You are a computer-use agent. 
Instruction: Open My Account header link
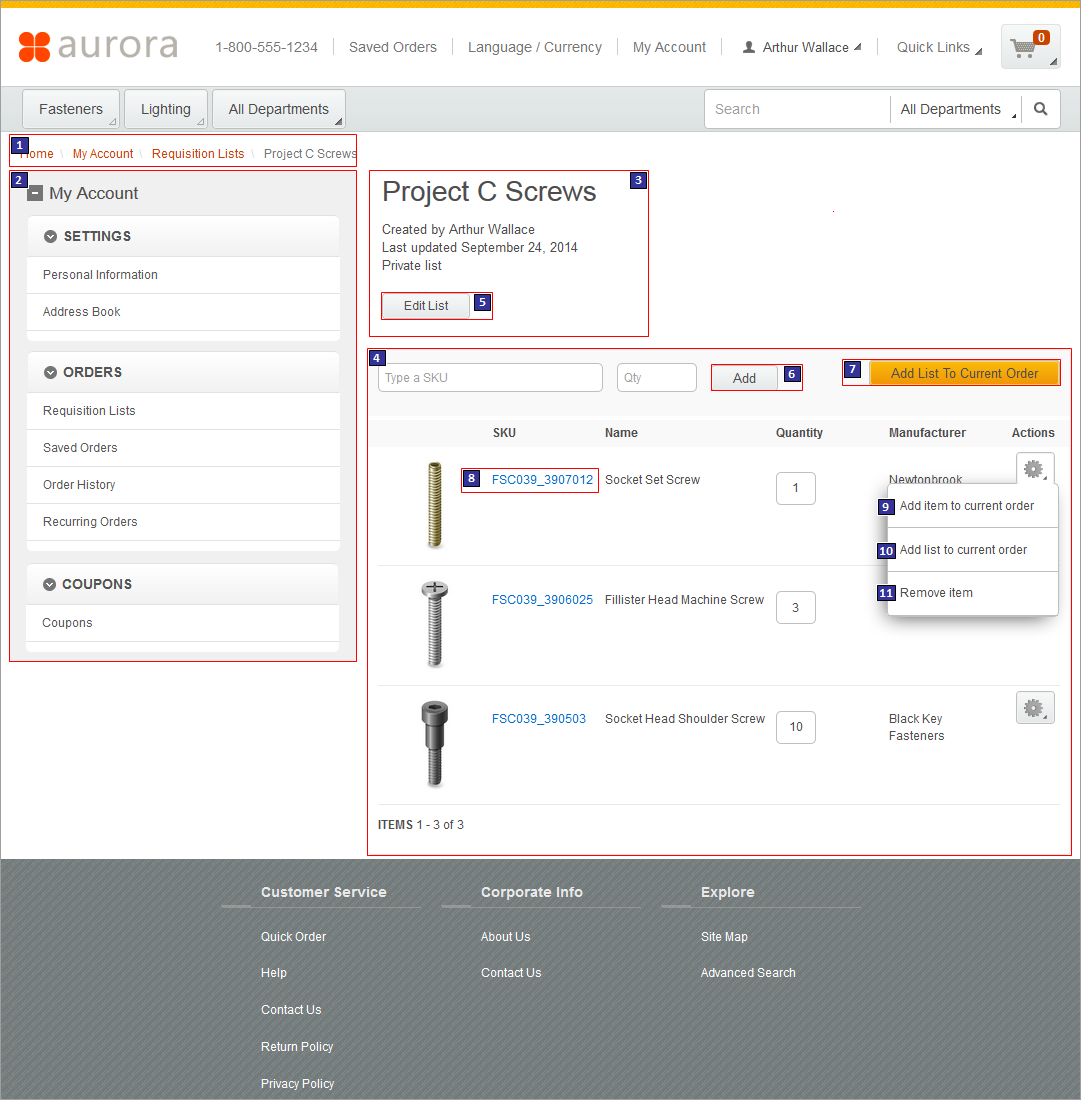click(669, 47)
